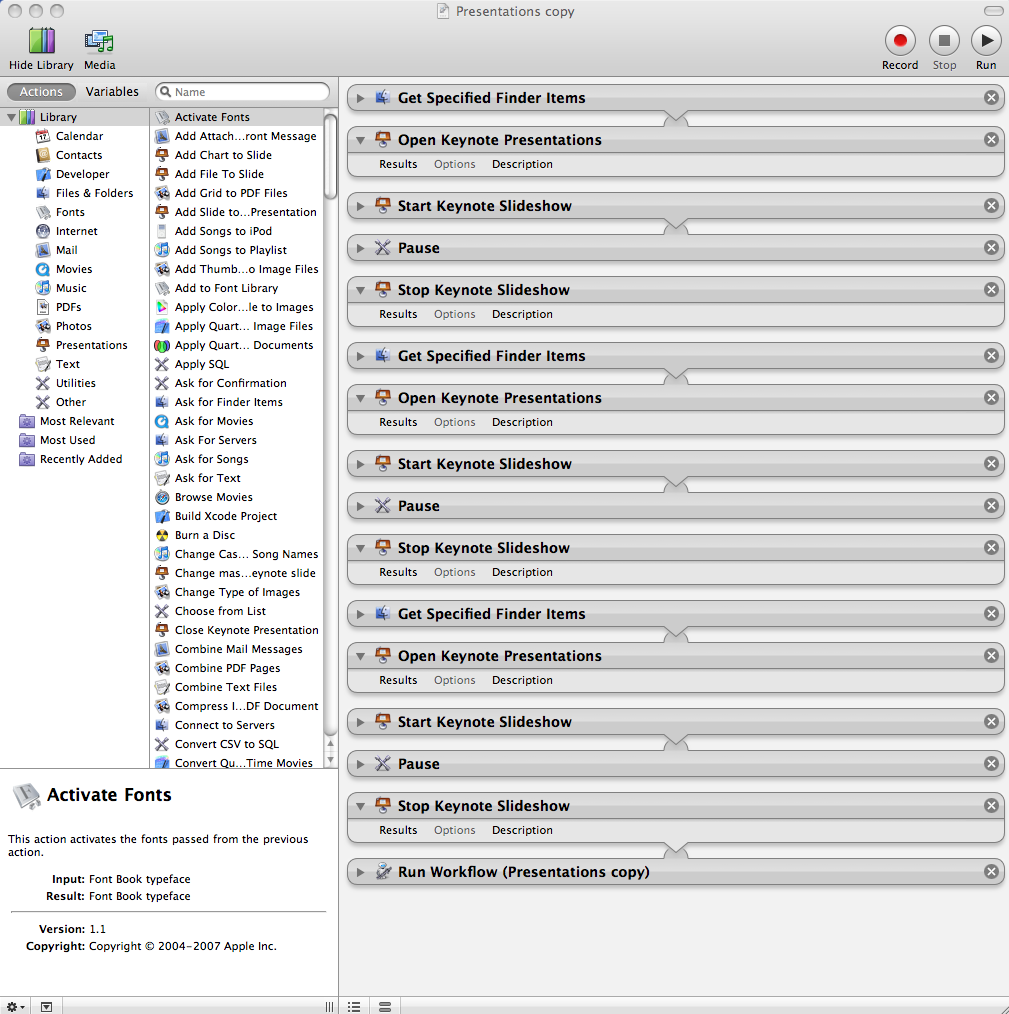Click the Hide Library toolbar icon

coord(41,41)
